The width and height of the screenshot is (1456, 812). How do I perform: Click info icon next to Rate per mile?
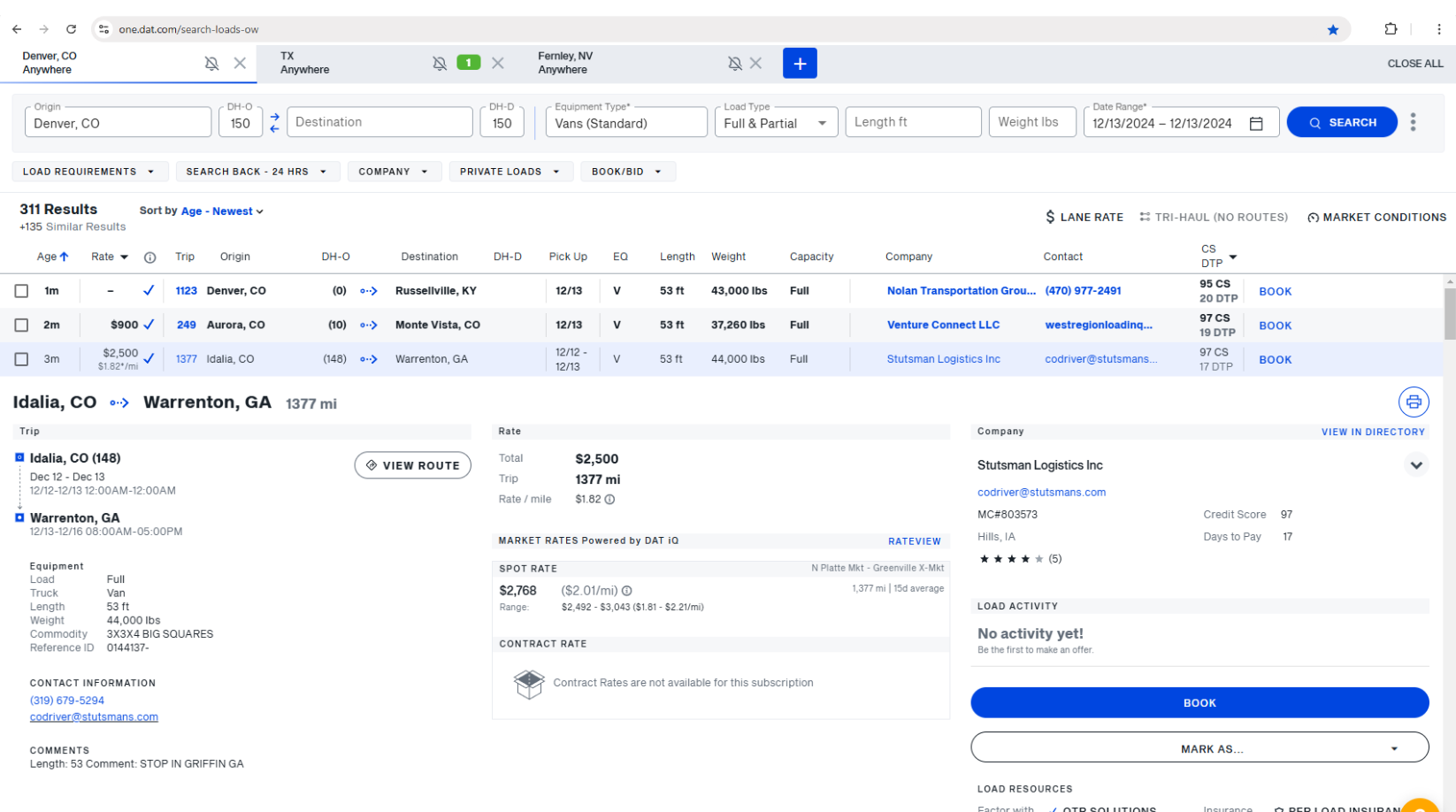609,500
